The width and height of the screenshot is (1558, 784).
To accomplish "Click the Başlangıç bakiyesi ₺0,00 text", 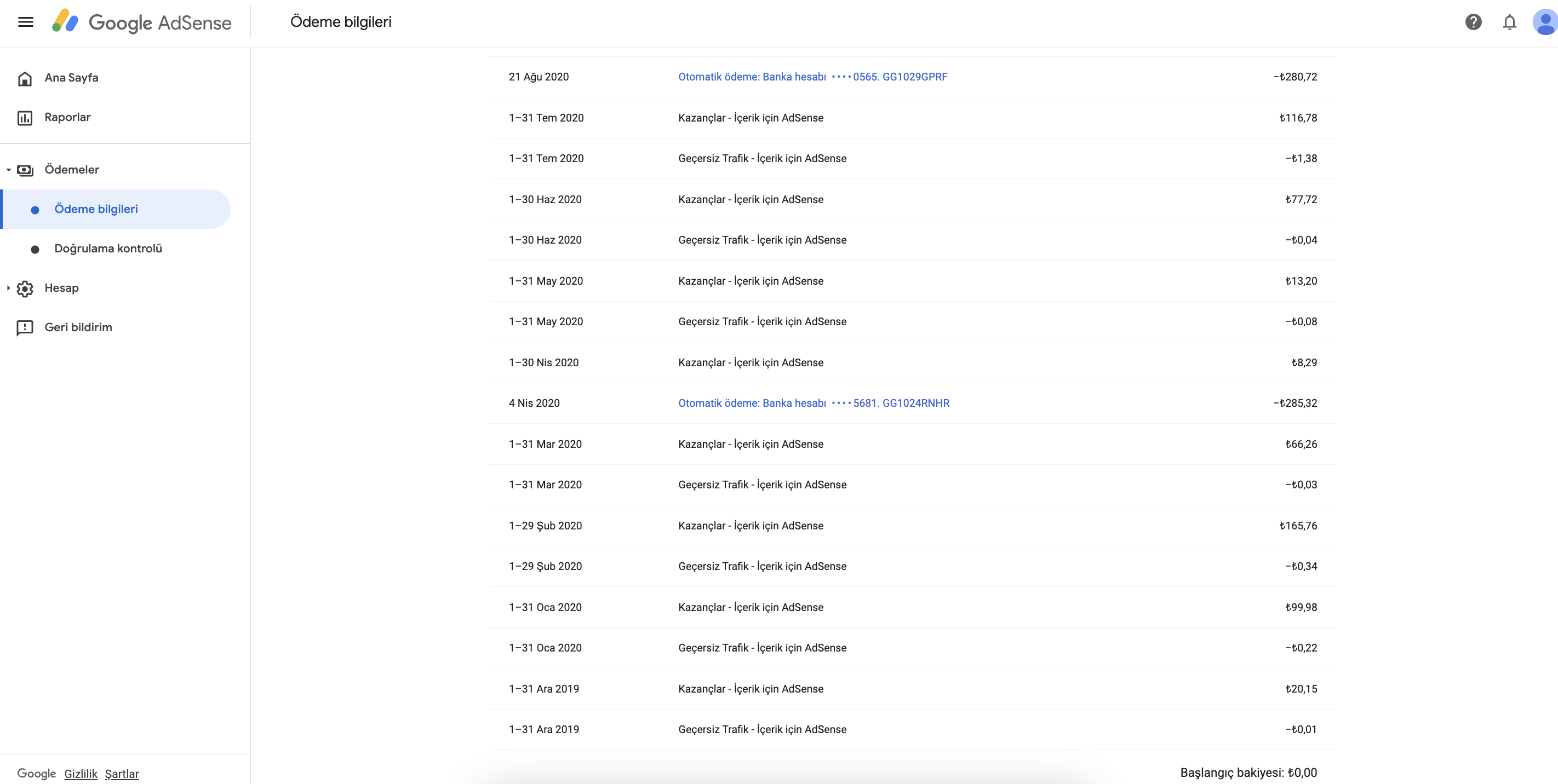I will coord(1249,773).
